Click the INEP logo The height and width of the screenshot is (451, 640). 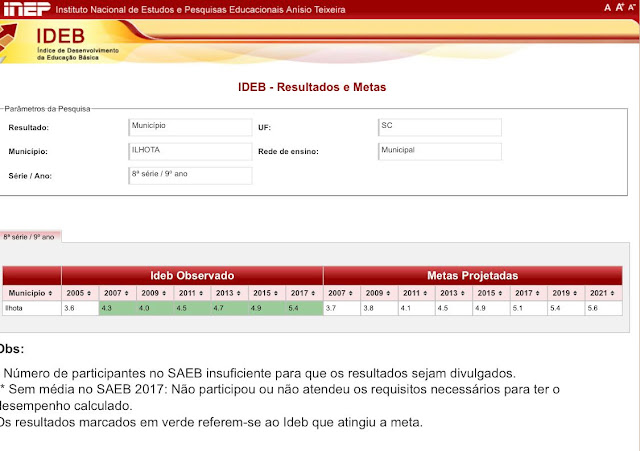click(27, 9)
